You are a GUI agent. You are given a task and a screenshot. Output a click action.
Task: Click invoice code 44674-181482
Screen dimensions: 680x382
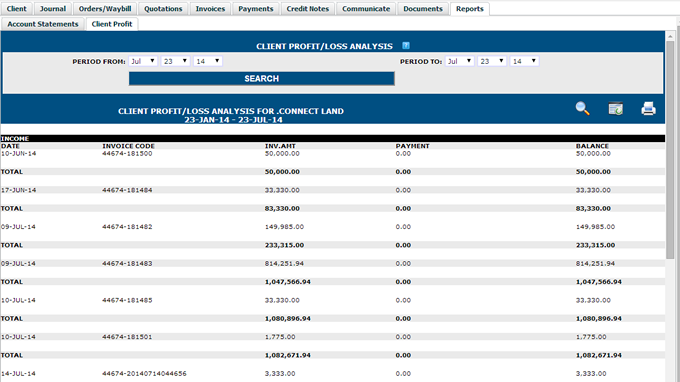click(x=127, y=227)
